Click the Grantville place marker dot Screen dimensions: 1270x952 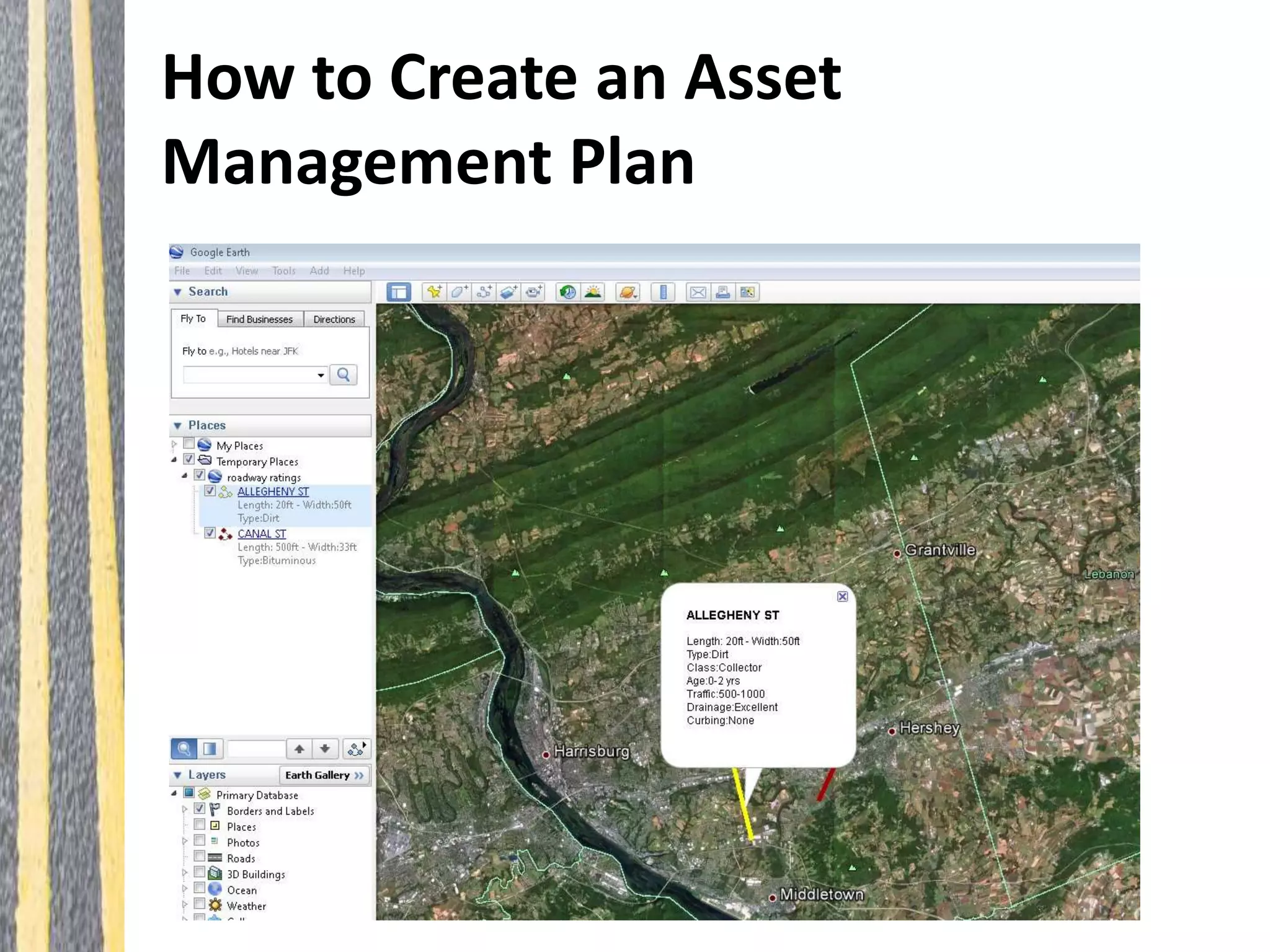point(897,553)
